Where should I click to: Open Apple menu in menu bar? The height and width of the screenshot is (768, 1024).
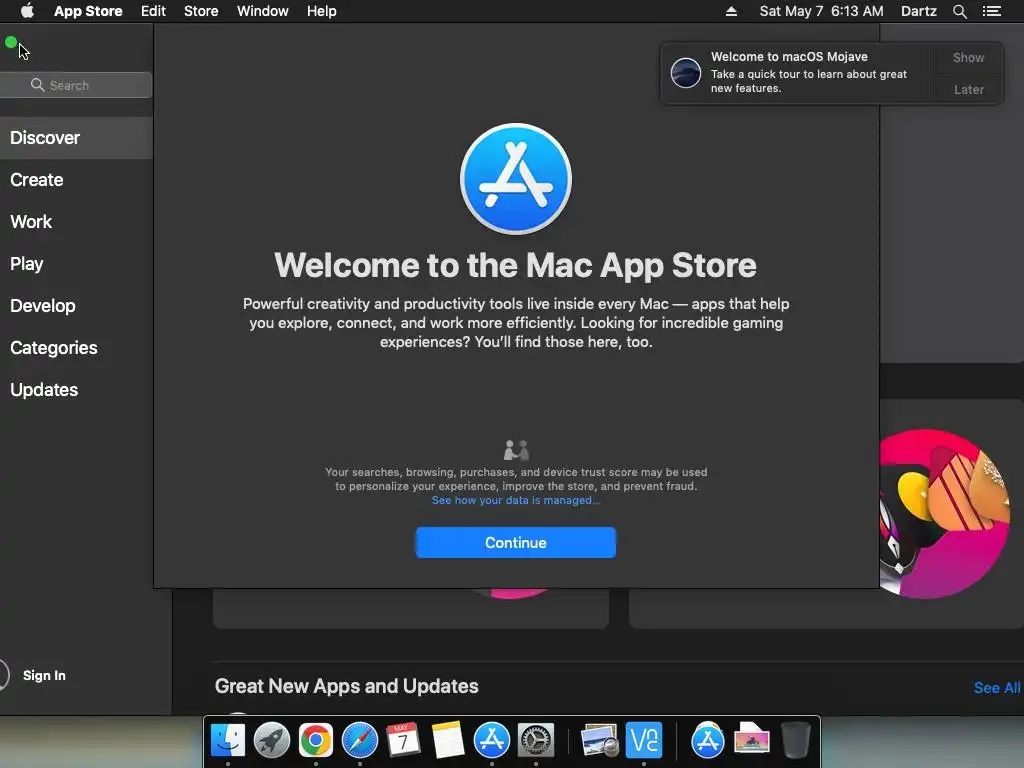(x=27, y=11)
